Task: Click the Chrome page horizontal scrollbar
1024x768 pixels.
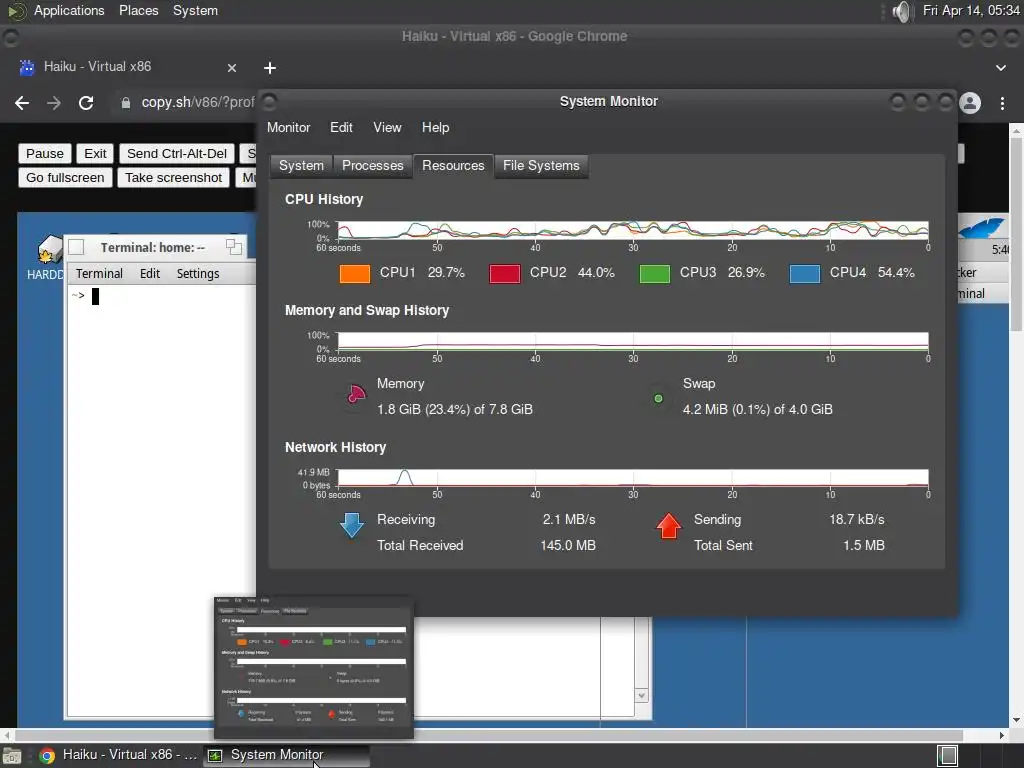Action: click(487, 735)
